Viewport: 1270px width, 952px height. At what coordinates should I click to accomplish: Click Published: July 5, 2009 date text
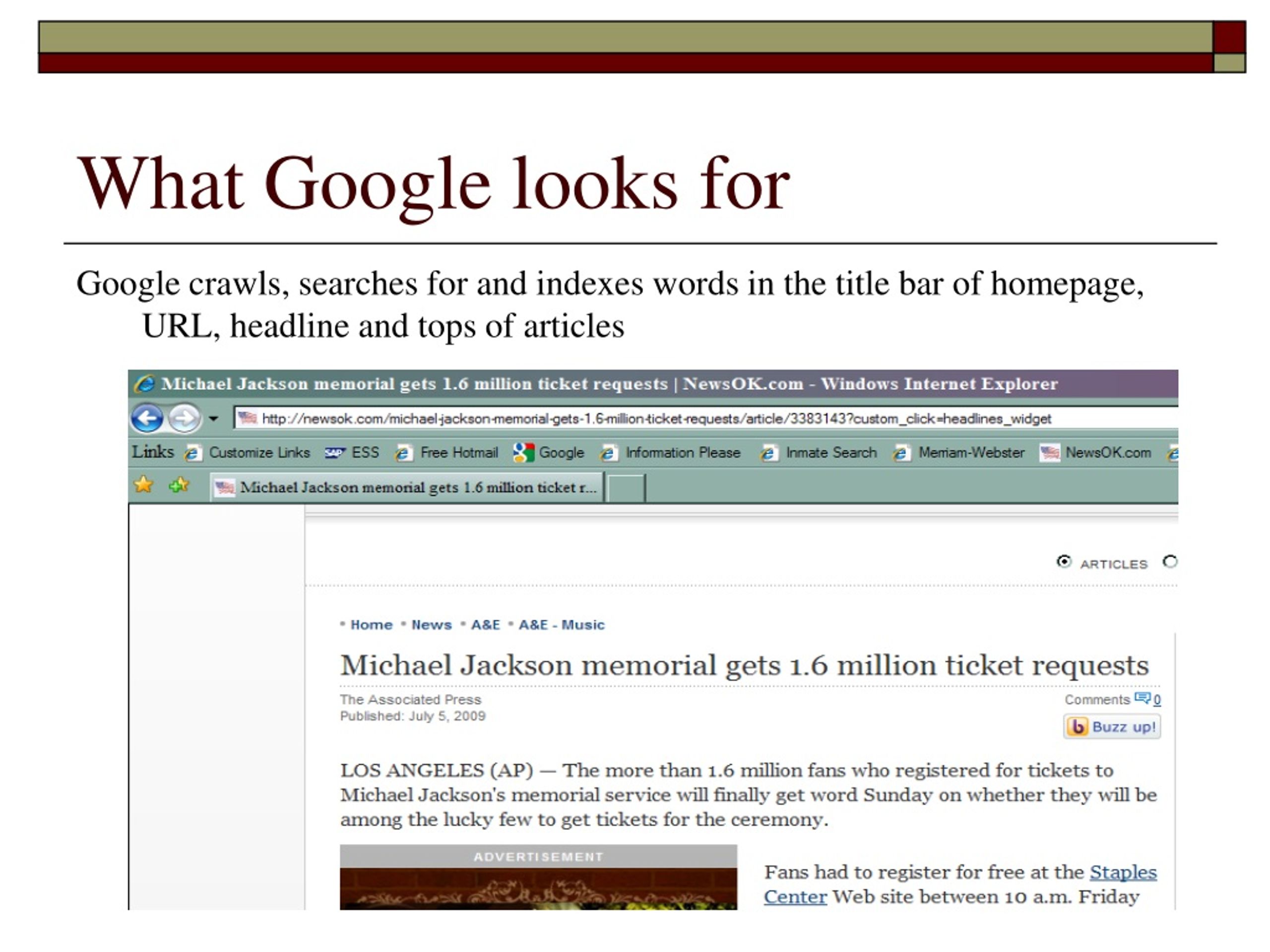click(x=413, y=716)
